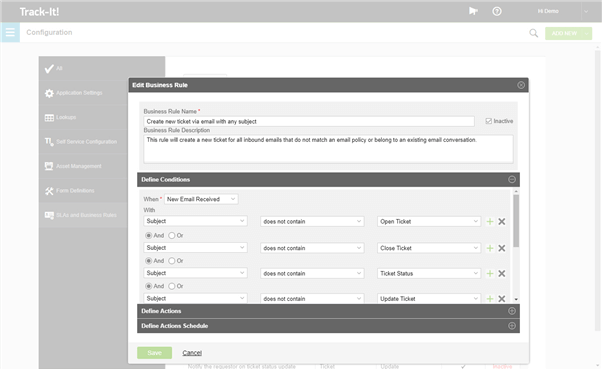Open operator dropdown in Close Ticket row
Image resolution: width=602 pixels, height=369 pixels.
(312, 248)
